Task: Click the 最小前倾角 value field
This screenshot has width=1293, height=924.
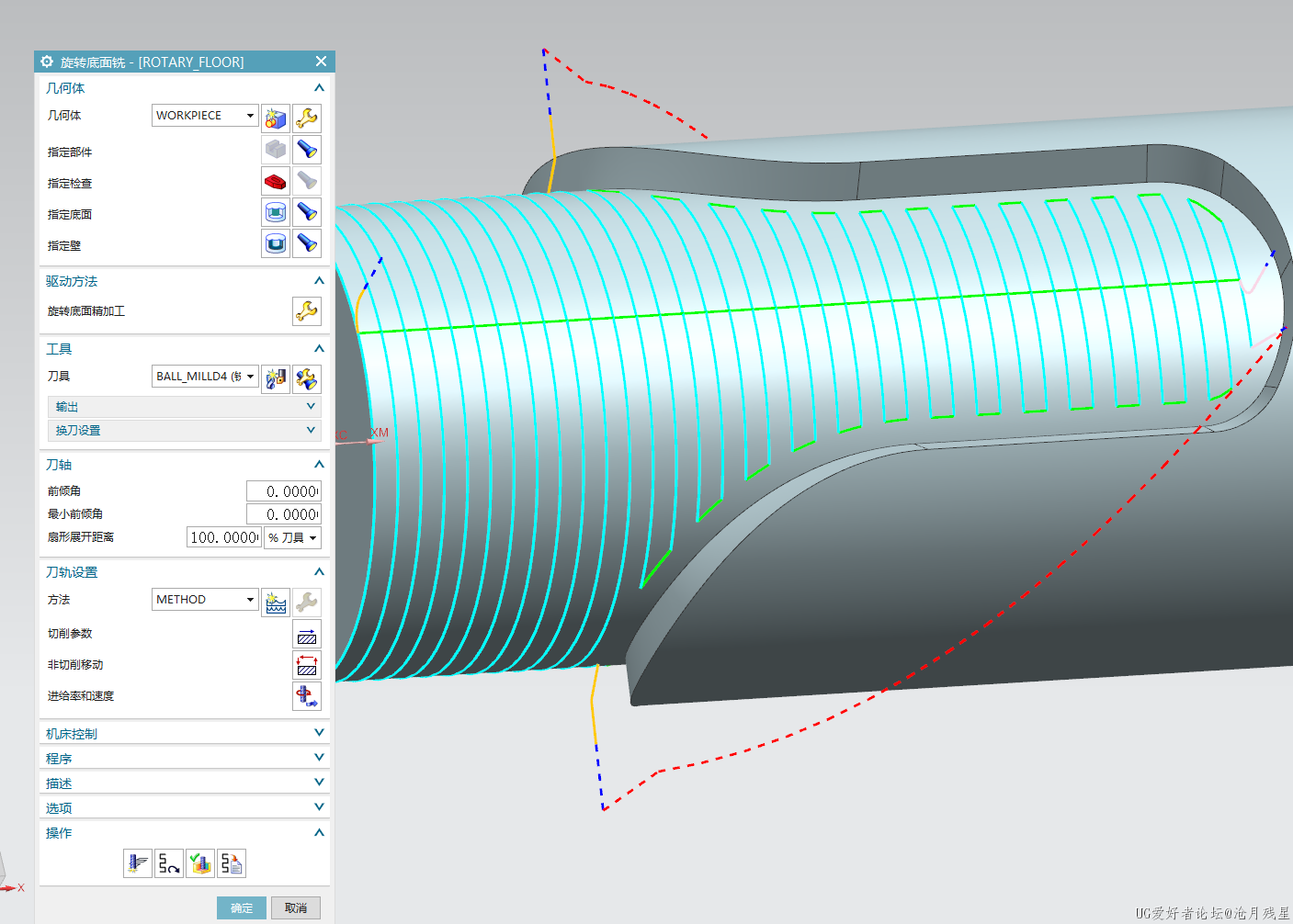Action: pyautogui.click(x=284, y=514)
